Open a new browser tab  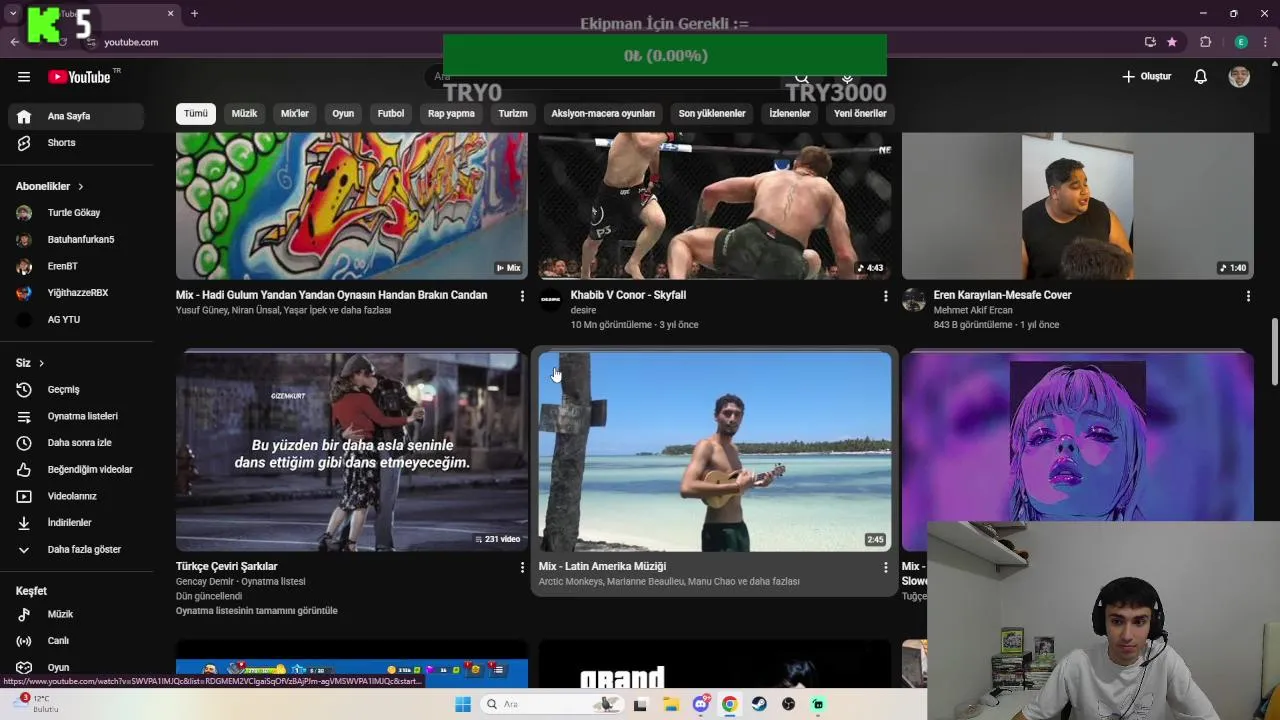[x=194, y=14]
